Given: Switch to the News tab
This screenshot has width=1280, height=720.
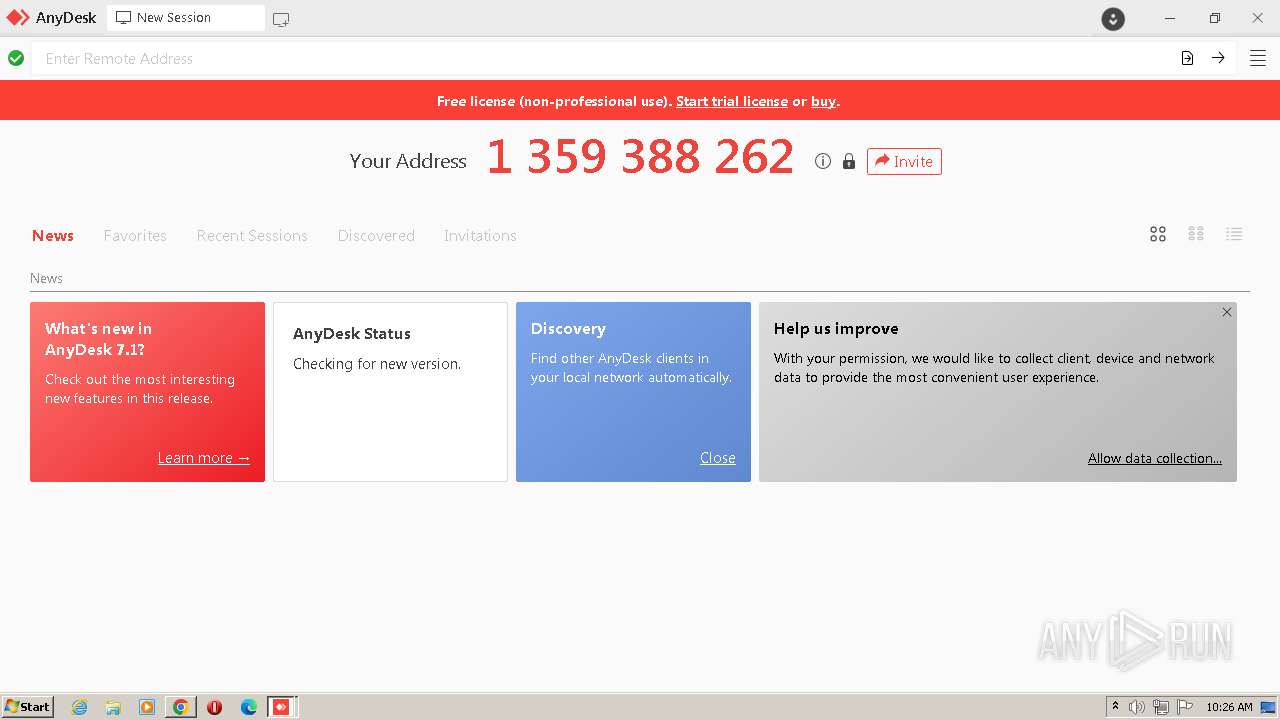Looking at the screenshot, I should (x=53, y=236).
